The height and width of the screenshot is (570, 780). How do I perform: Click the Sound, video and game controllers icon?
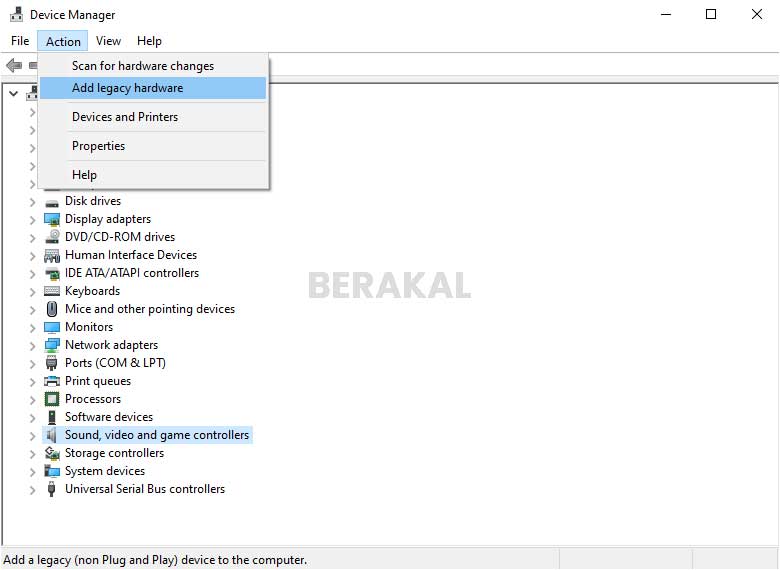pos(52,435)
